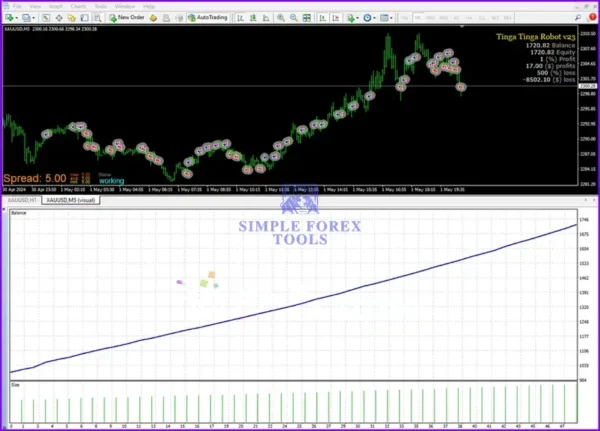This screenshot has width=600, height=431.
Task: Select the MN timeframe button
Action: pos(507,18)
